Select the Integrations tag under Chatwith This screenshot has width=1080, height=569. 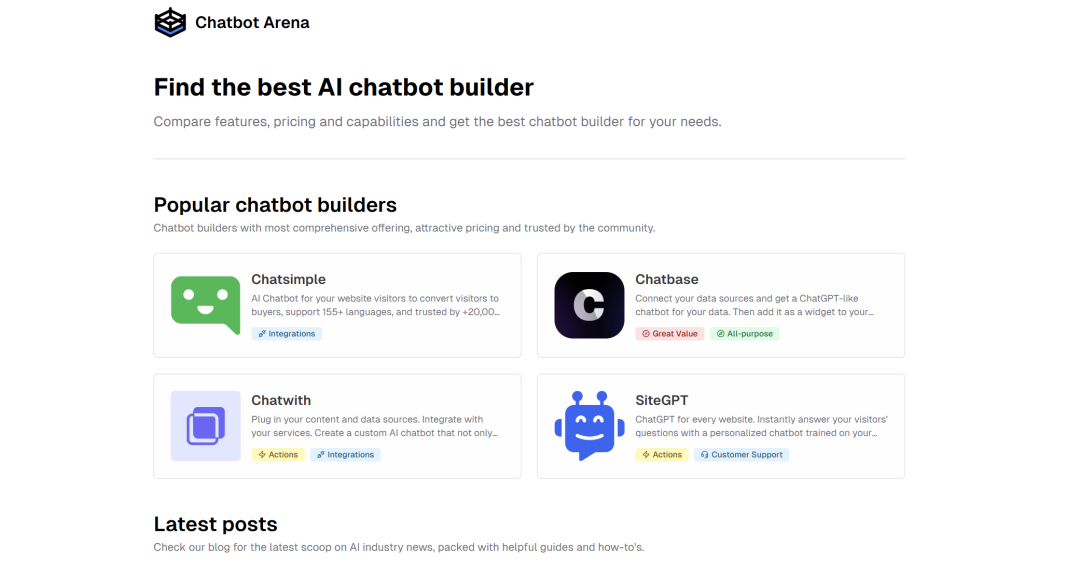click(x=345, y=455)
